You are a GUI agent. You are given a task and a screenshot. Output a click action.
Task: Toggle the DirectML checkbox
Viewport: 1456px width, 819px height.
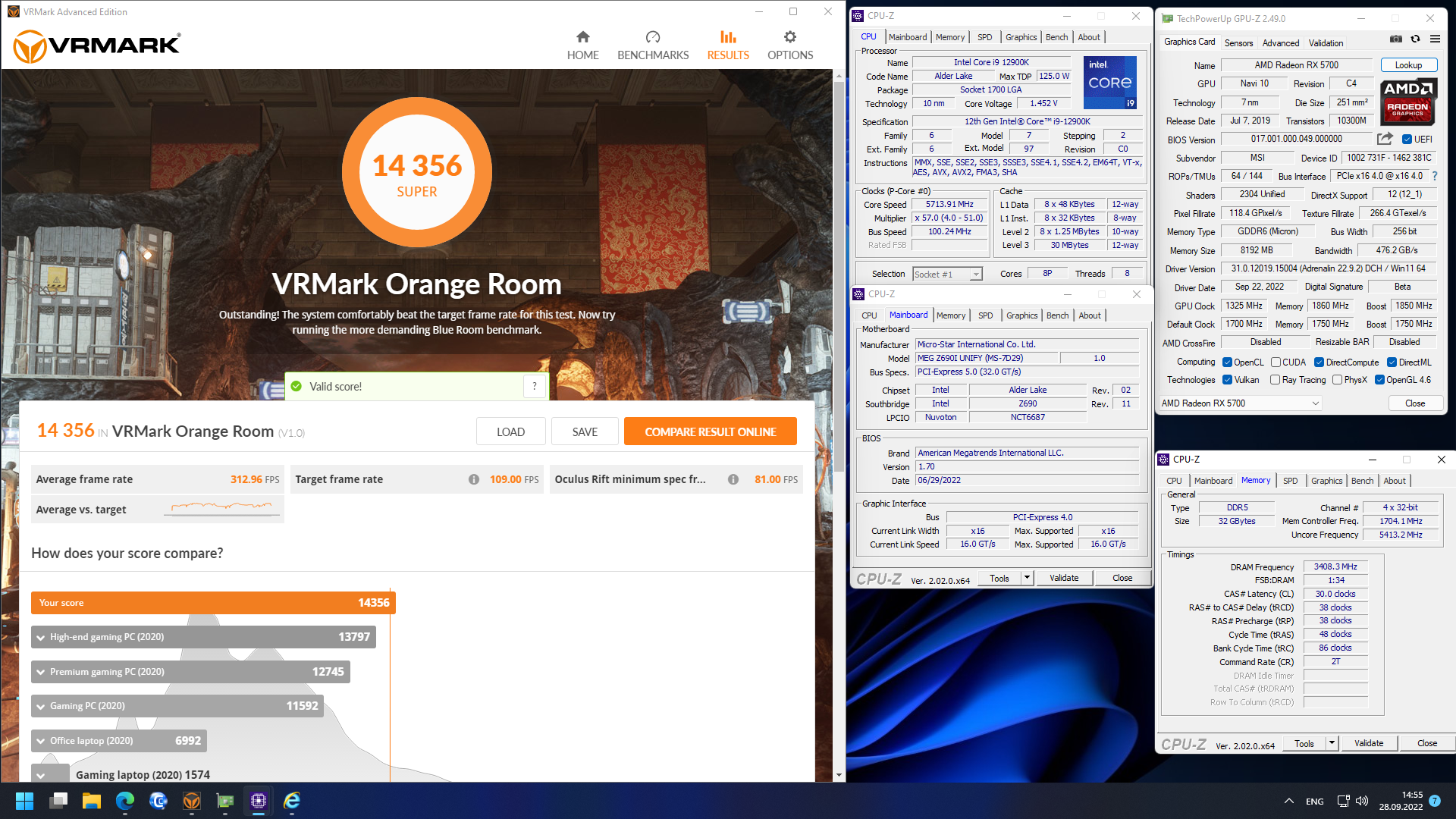pos(1392,362)
